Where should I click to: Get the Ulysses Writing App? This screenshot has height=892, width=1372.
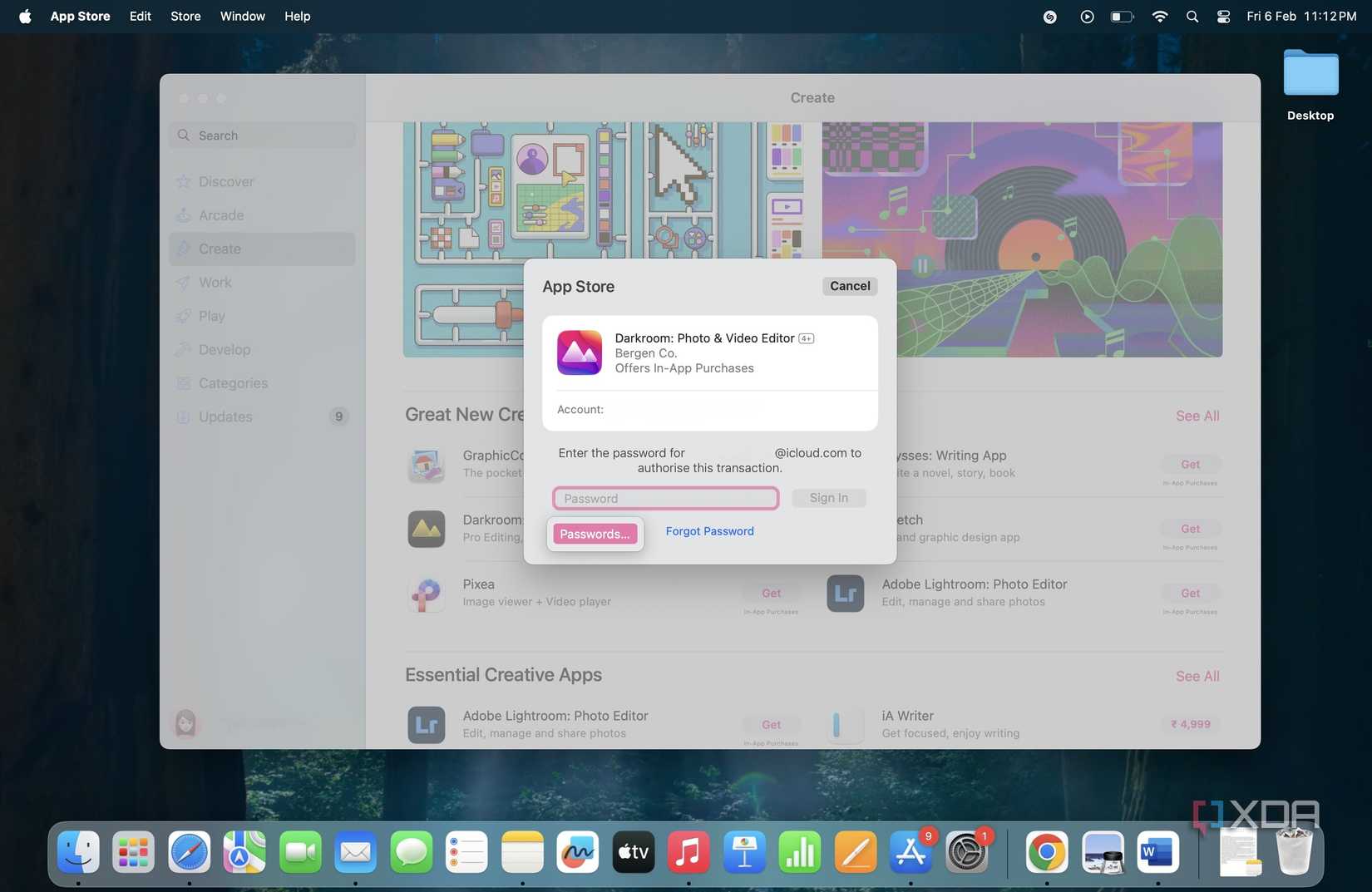1190,465
